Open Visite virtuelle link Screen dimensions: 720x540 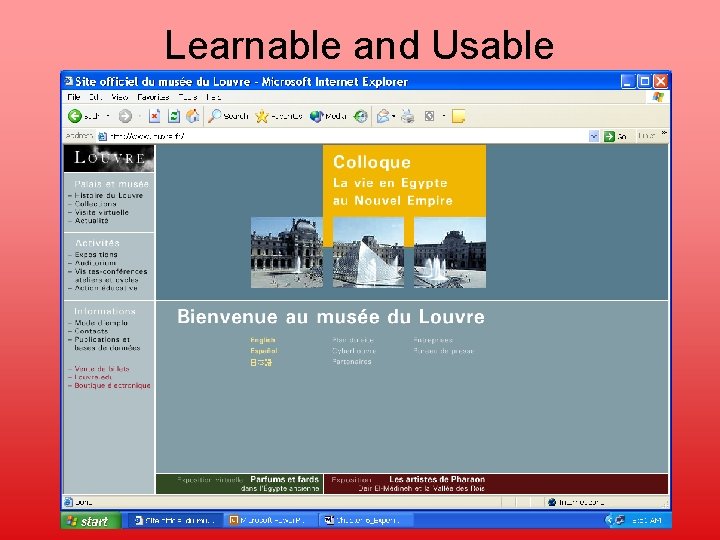(x=101, y=213)
